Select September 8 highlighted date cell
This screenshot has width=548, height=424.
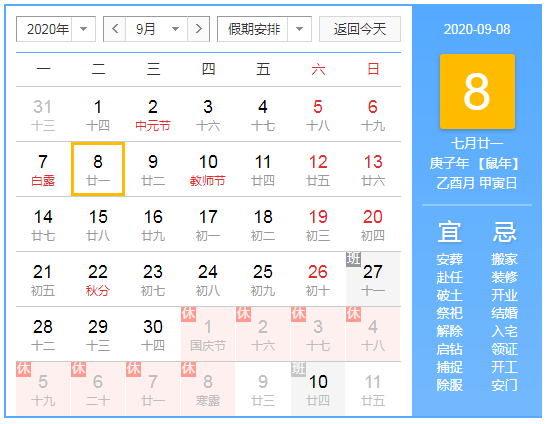click(x=98, y=169)
